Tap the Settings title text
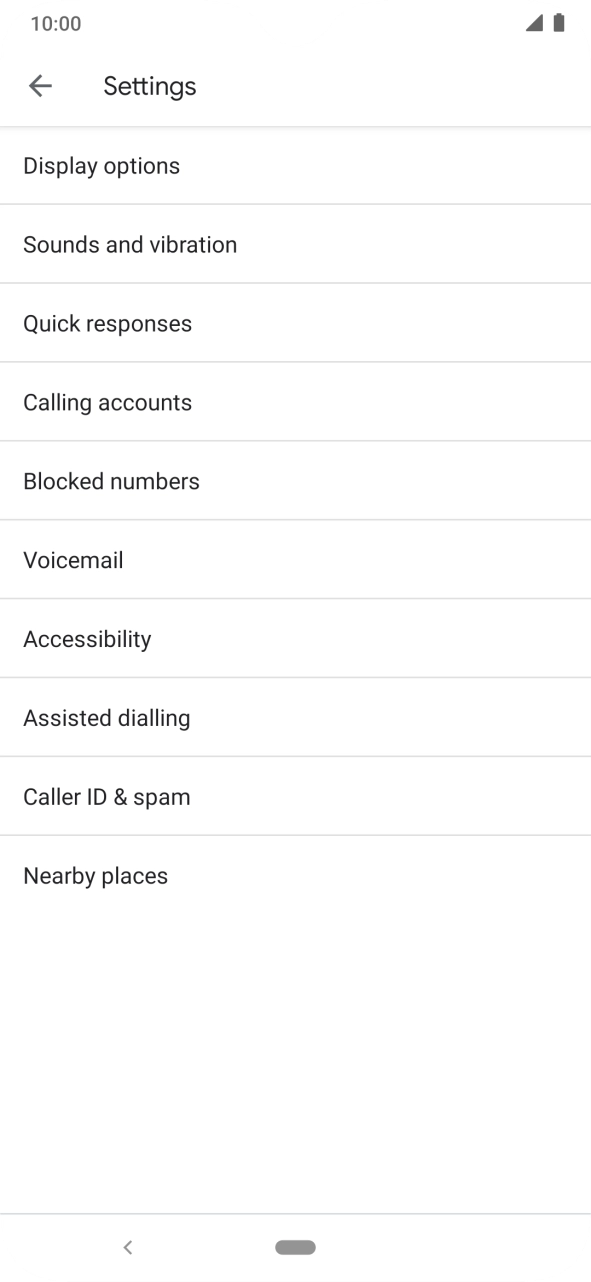Image resolution: width=591 pixels, height=1282 pixels. point(149,86)
